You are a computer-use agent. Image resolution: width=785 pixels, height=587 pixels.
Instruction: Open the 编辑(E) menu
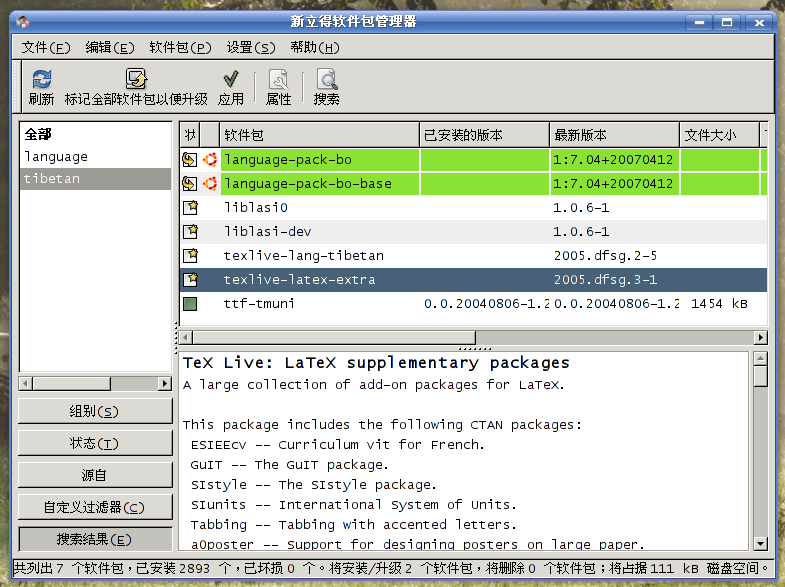110,48
